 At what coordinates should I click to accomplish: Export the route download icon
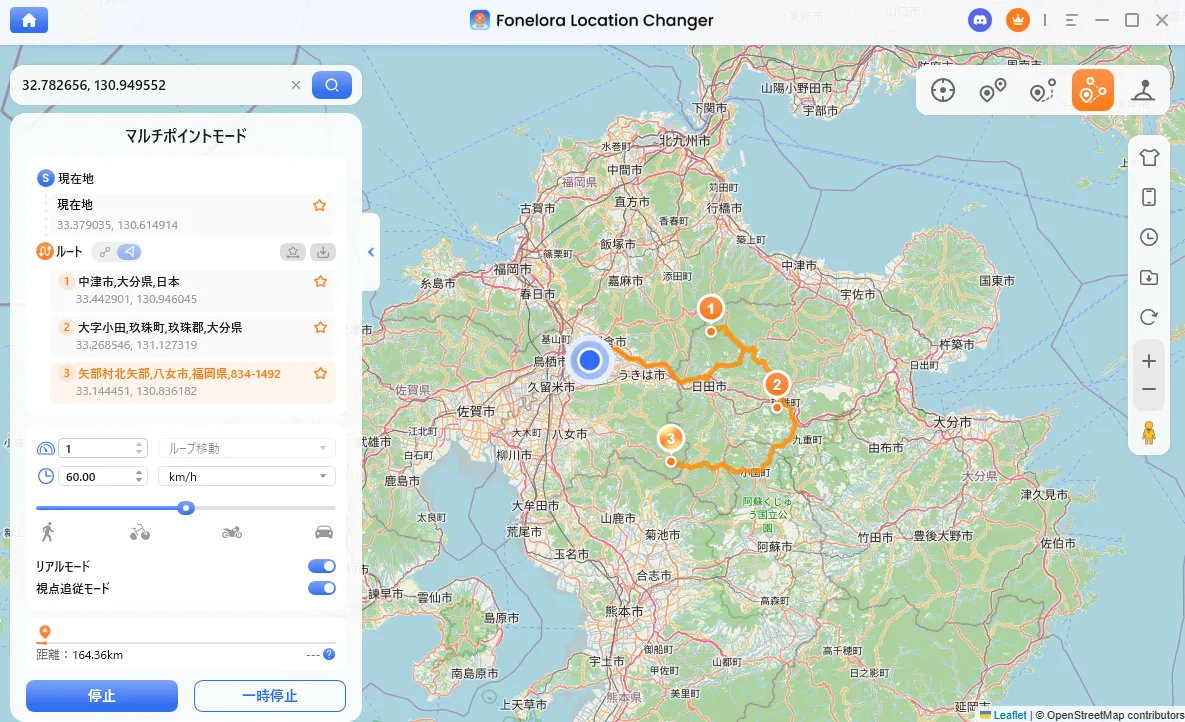323,253
